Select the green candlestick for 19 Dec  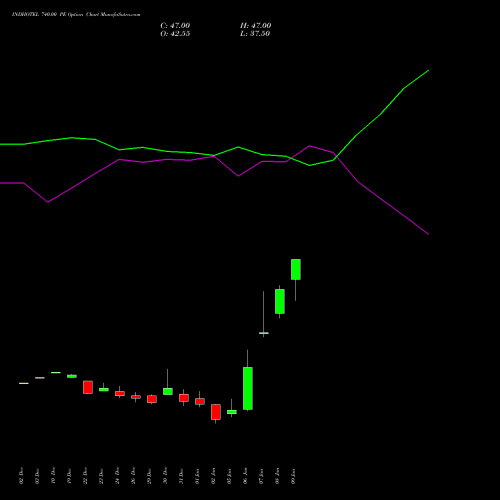72,376
